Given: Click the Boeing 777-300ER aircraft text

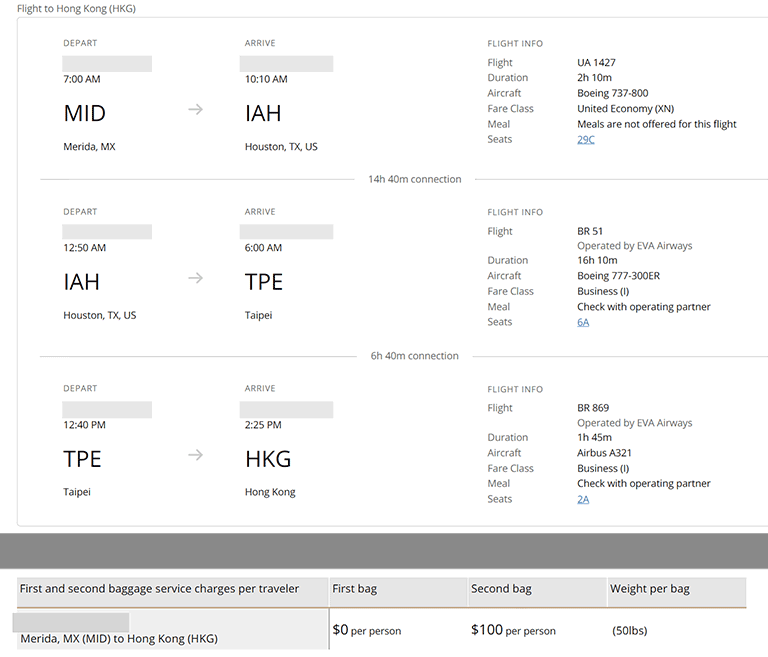Looking at the screenshot, I should click(618, 276).
